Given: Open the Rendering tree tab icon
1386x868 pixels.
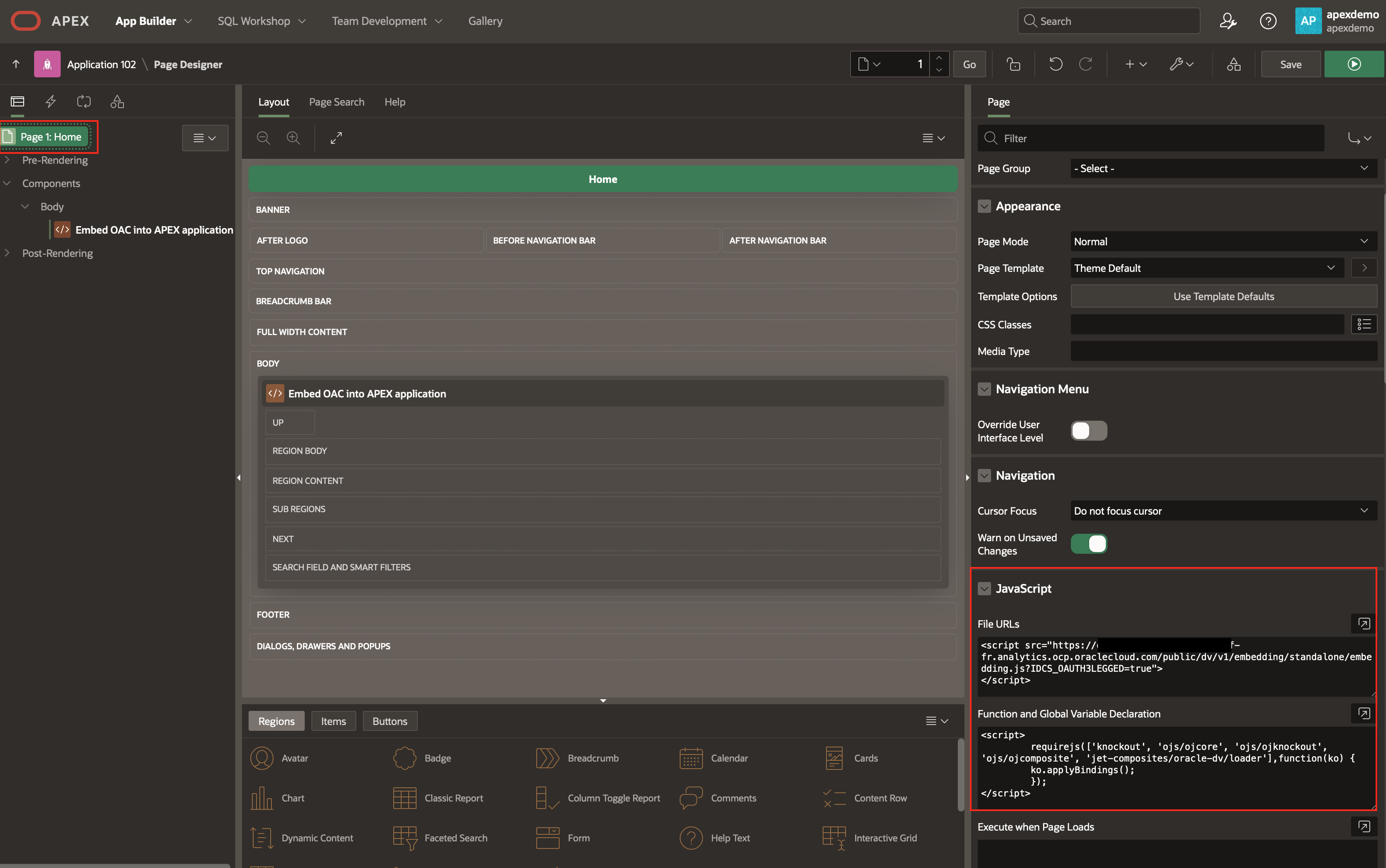Looking at the screenshot, I should [17, 101].
